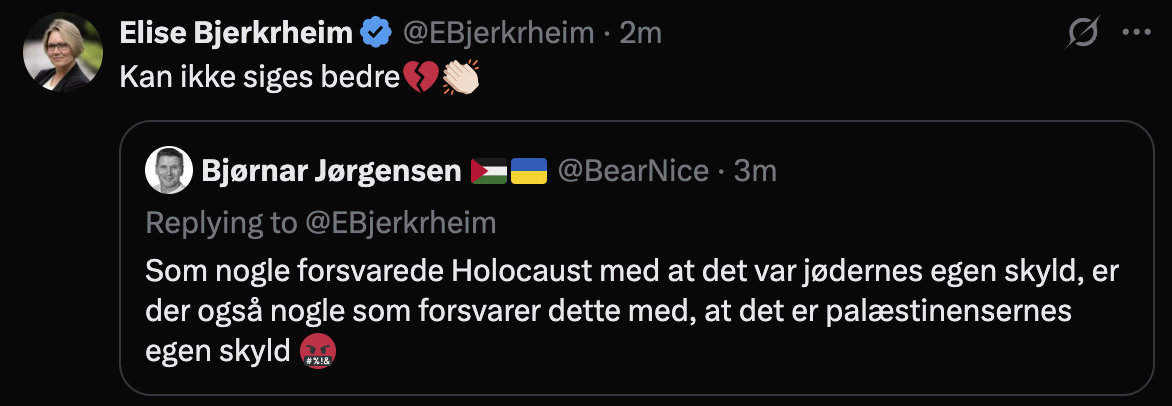
Task: Click the angry cursing face emoji
Action: pos(318,351)
